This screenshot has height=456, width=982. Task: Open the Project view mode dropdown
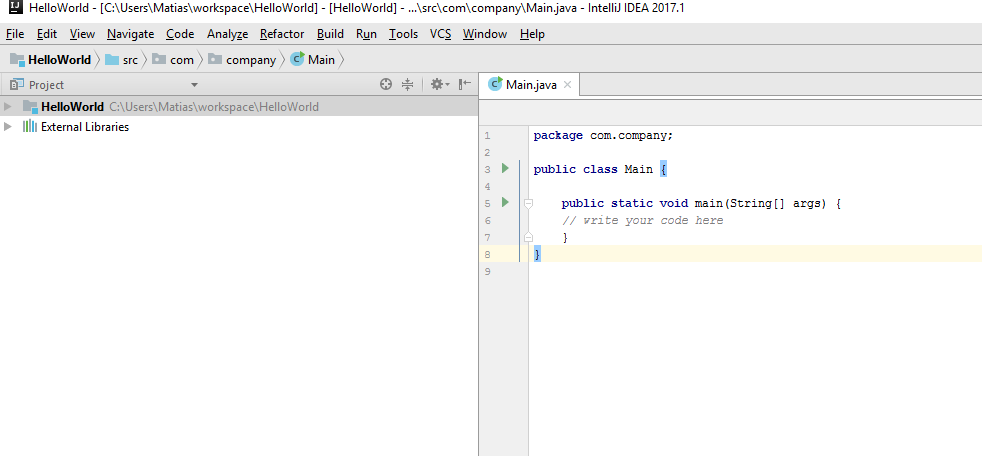point(194,85)
